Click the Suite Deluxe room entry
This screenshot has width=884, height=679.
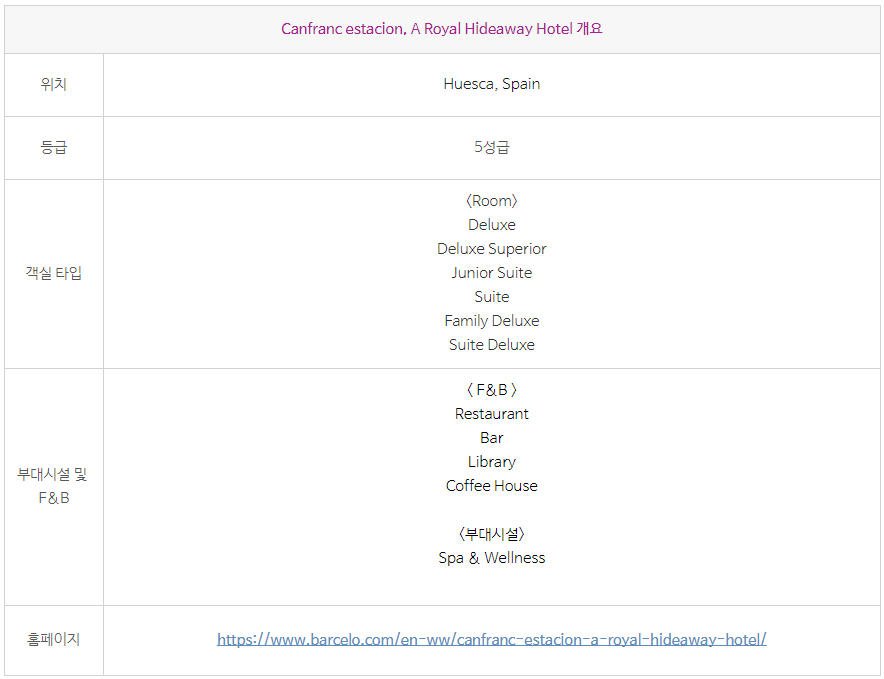pos(492,345)
